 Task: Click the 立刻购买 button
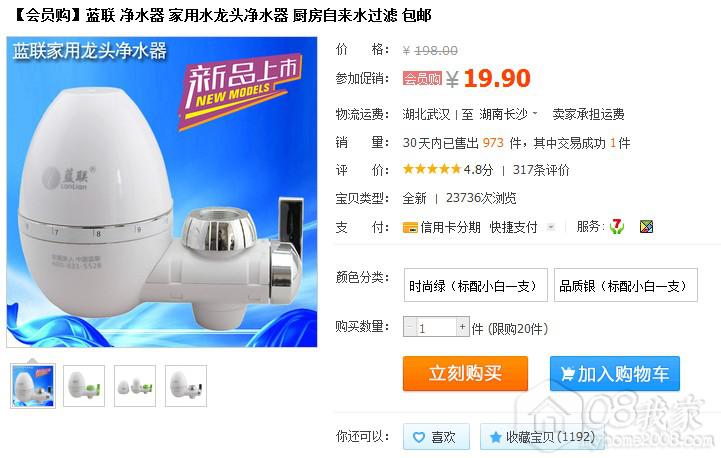click(x=465, y=373)
